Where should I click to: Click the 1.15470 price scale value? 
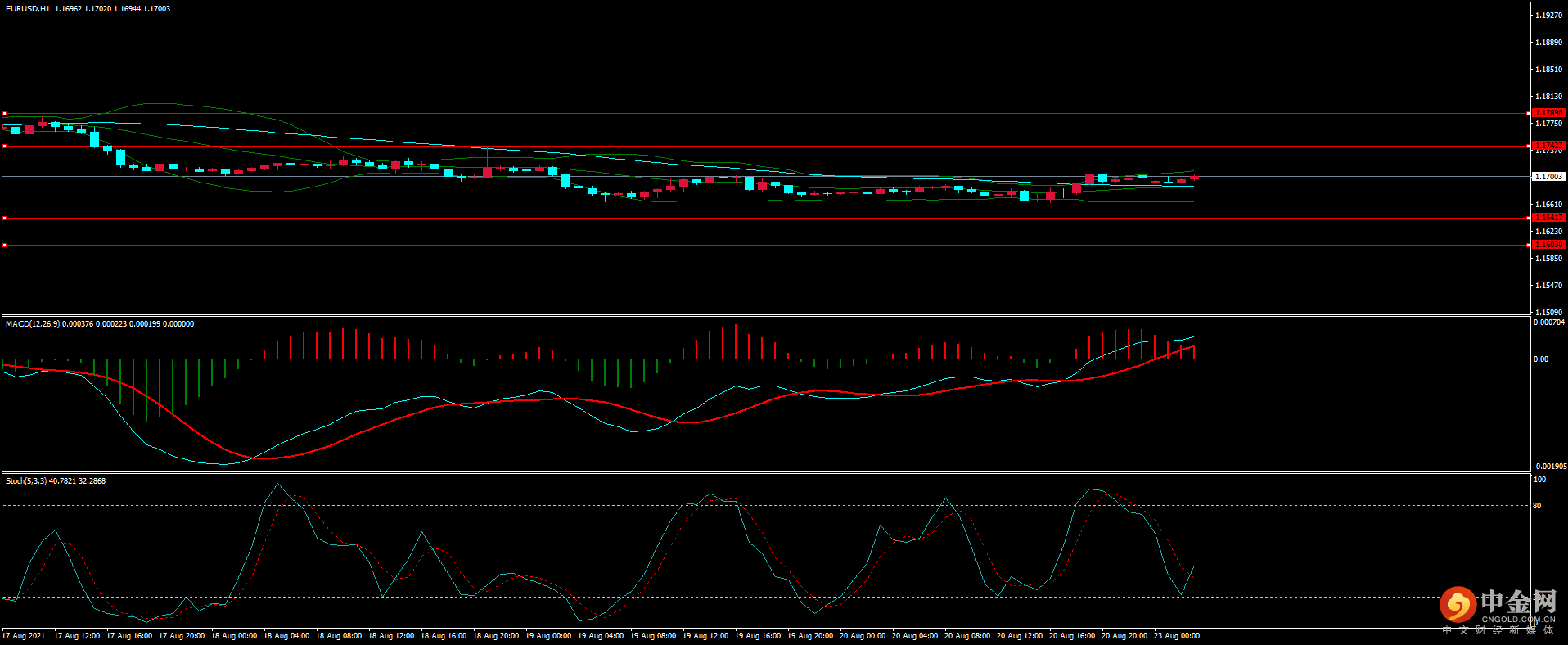point(1548,286)
